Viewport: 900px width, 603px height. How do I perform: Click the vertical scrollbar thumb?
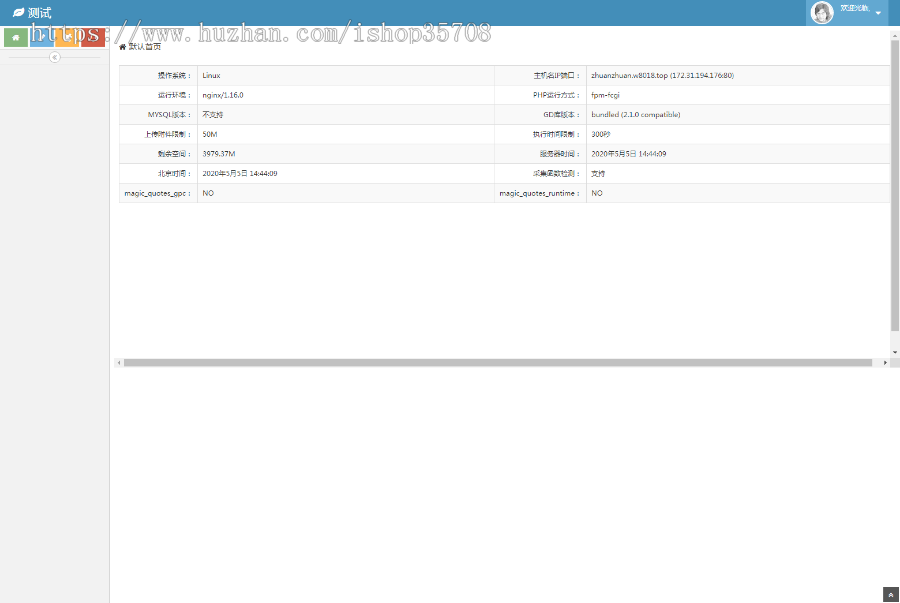895,185
